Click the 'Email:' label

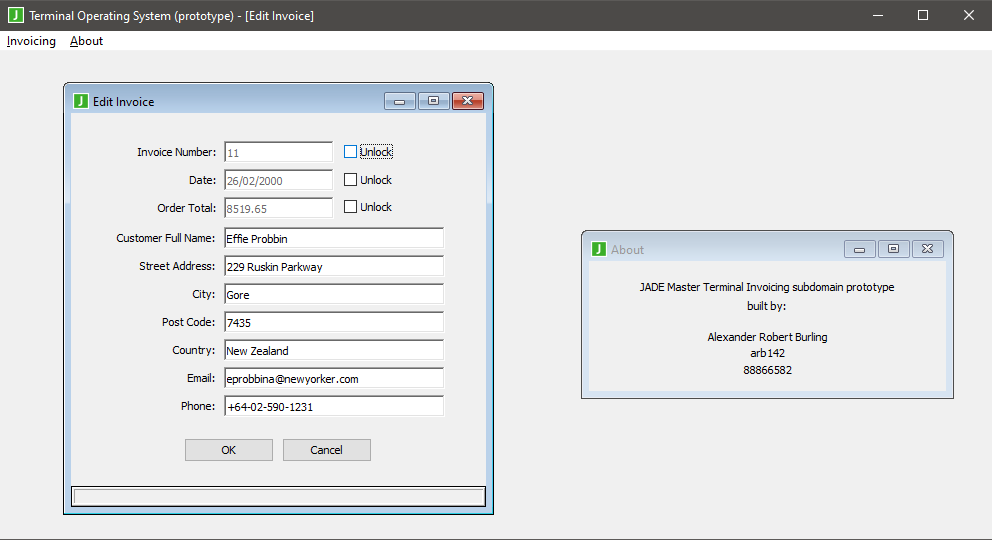(201, 378)
